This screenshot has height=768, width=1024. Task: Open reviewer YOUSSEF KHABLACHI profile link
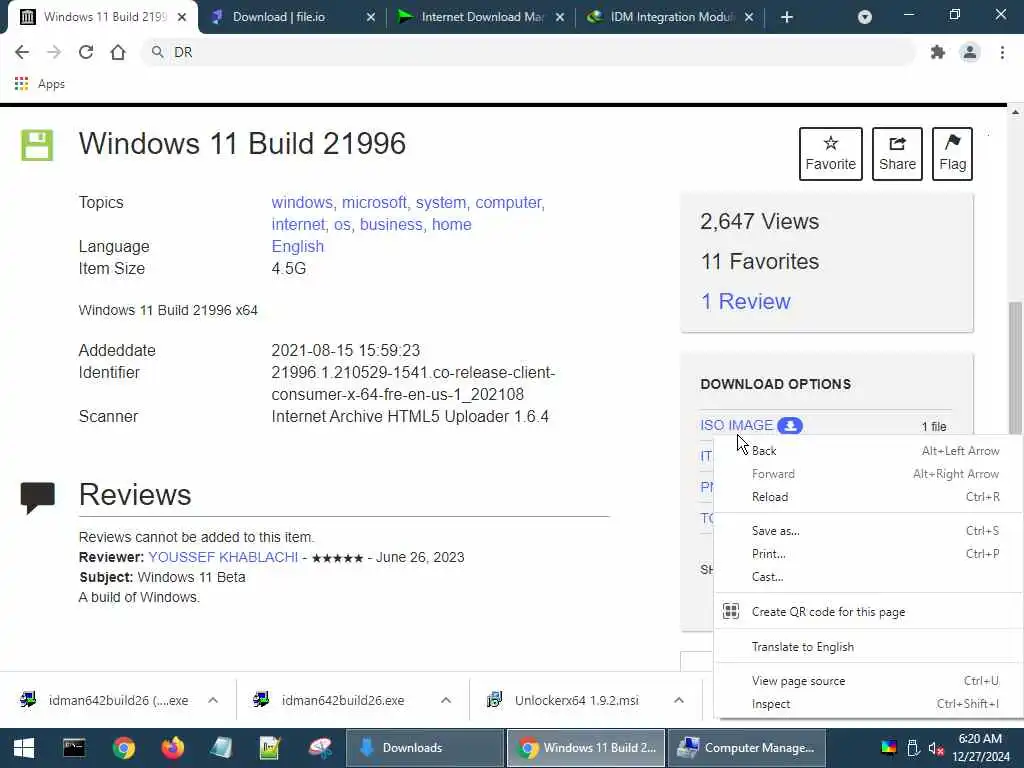[x=223, y=557]
